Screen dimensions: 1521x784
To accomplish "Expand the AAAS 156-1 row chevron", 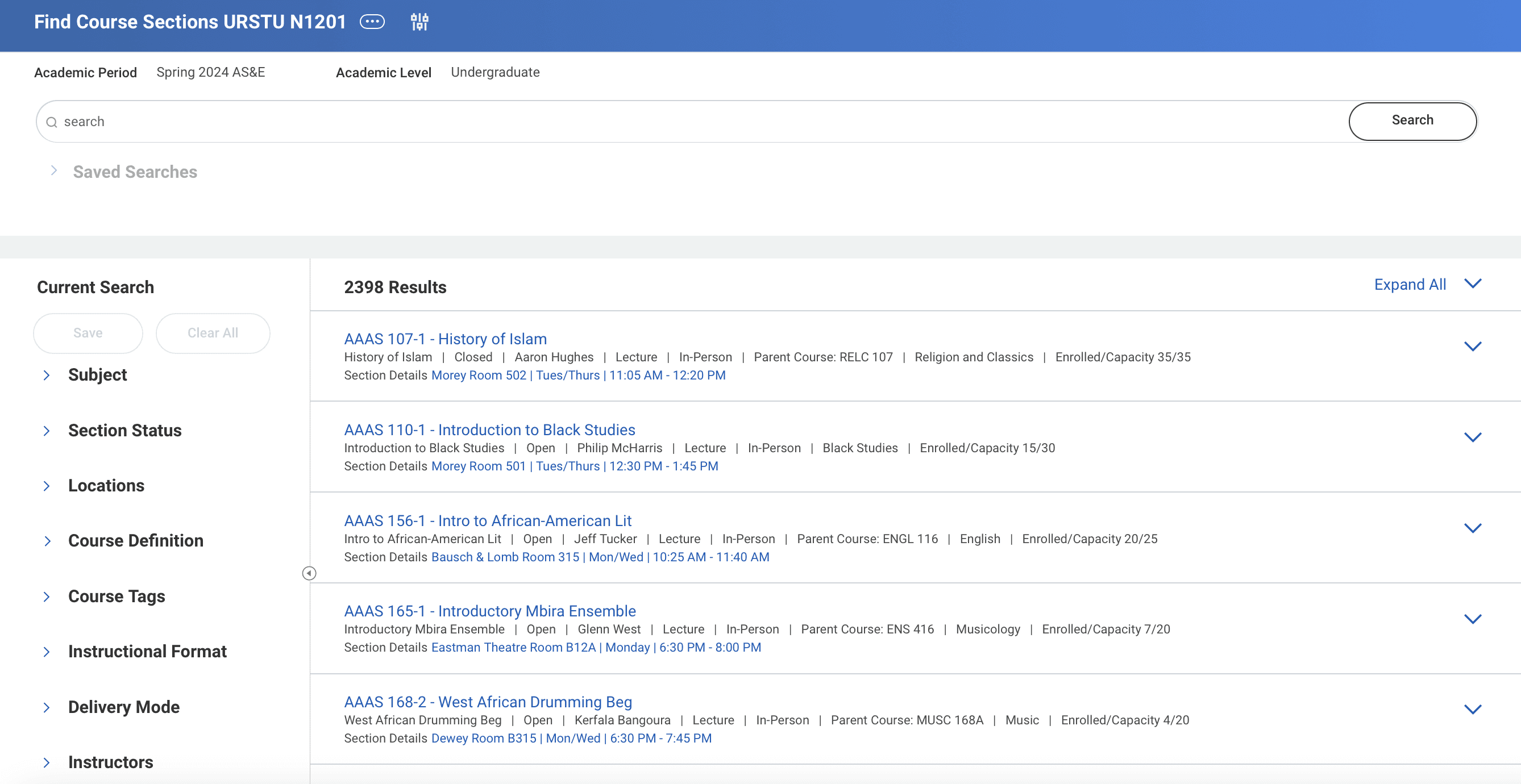I will tap(1473, 528).
